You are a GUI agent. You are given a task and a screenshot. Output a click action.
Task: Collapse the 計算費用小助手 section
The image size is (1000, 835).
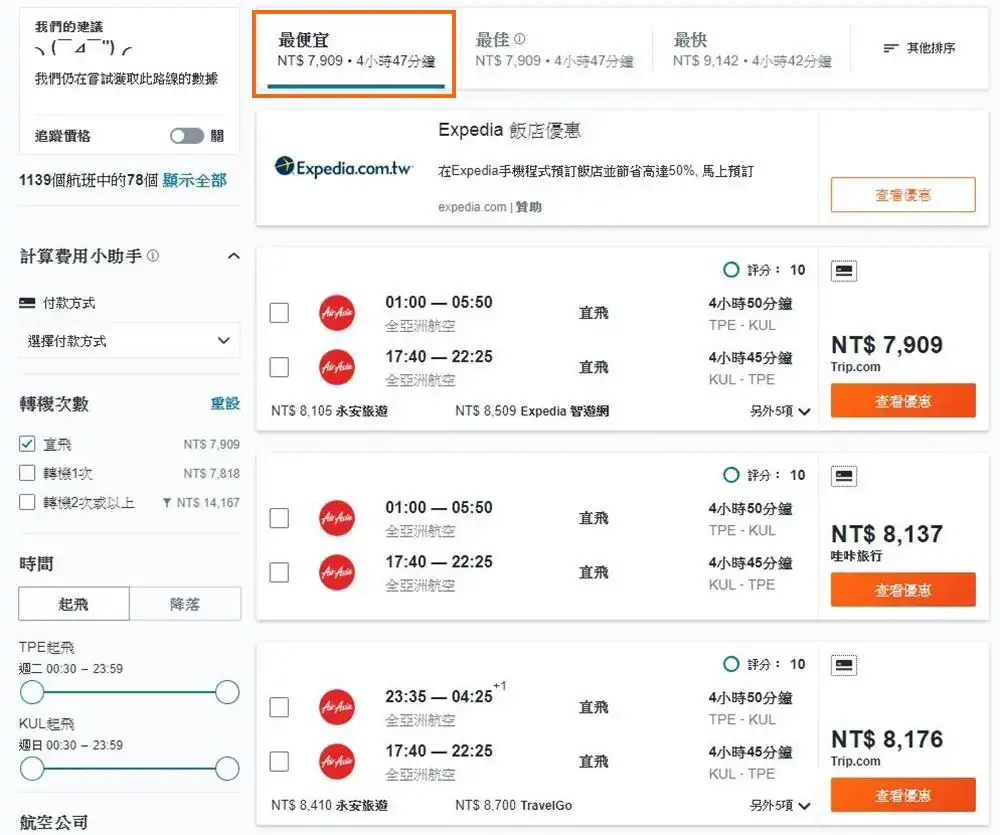pyautogui.click(x=233, y=256)
